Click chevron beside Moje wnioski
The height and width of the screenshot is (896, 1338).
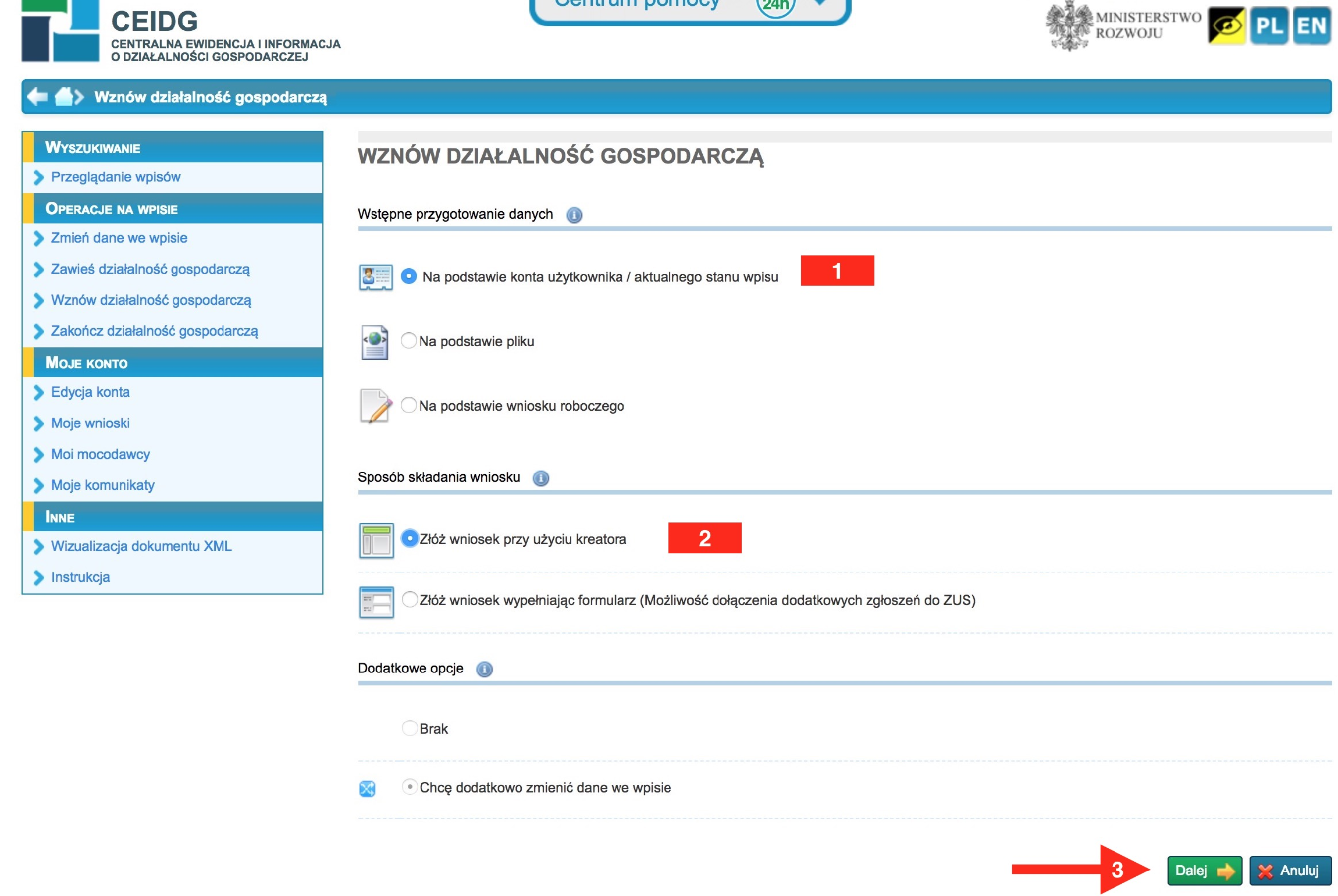tap(39, 424)
